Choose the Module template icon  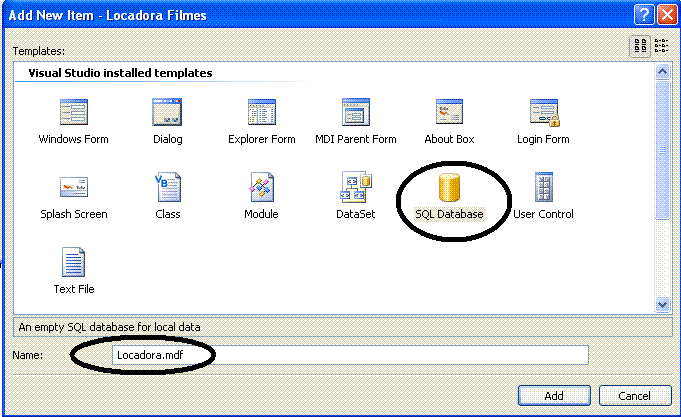pos(261,187)
